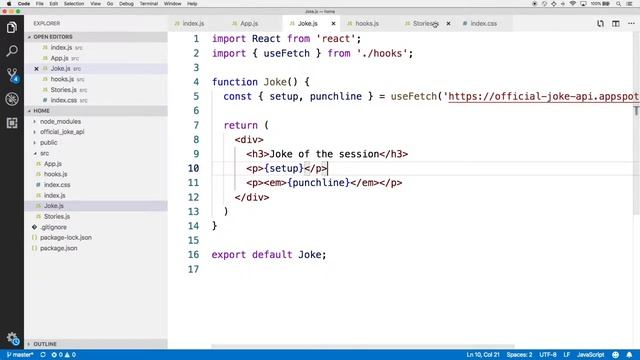Click line number 16 in the gutter

pos(193,255)
